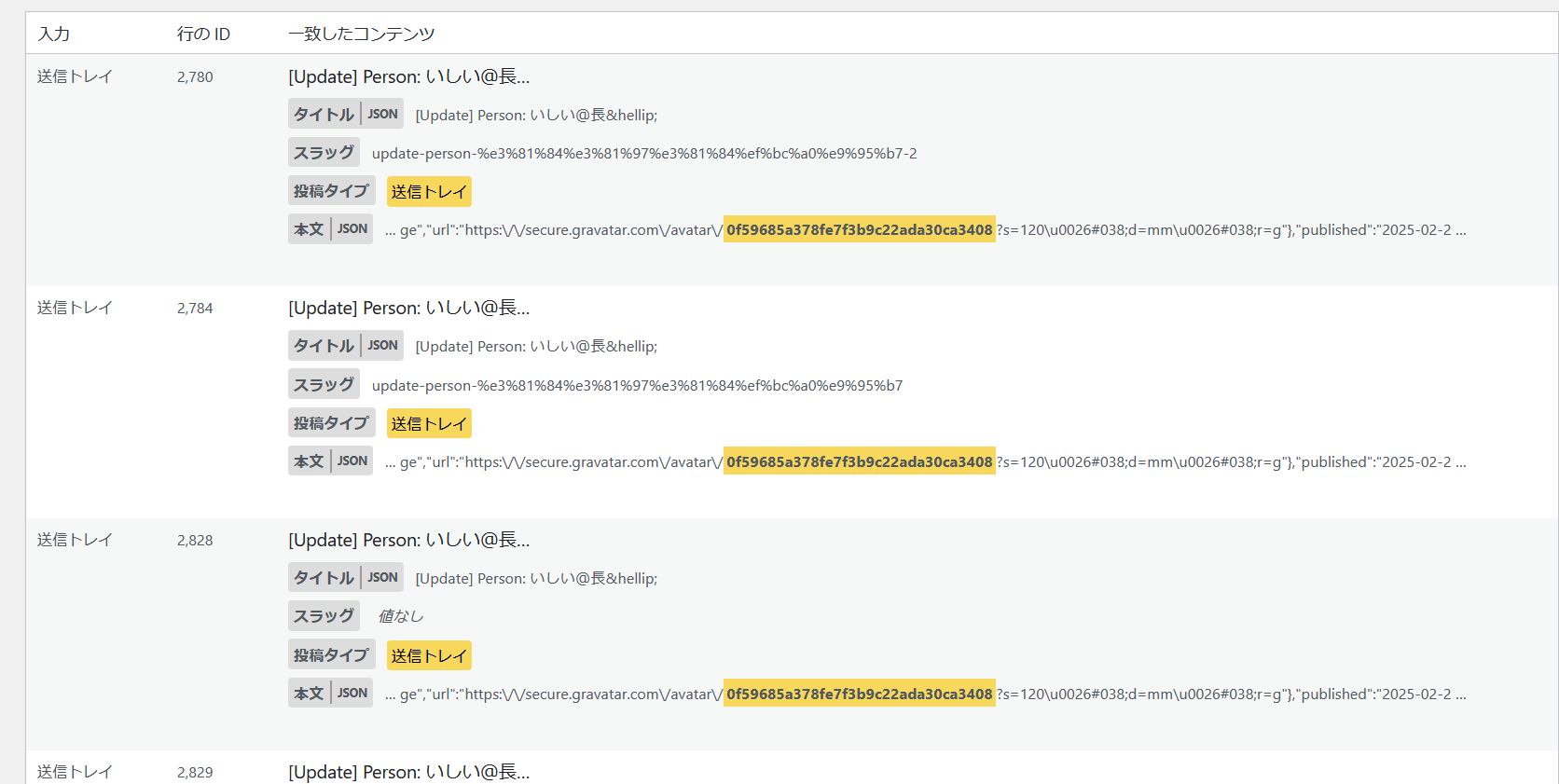Click the JSON badge beside タイトル in row 2,828

pos(382,577)
